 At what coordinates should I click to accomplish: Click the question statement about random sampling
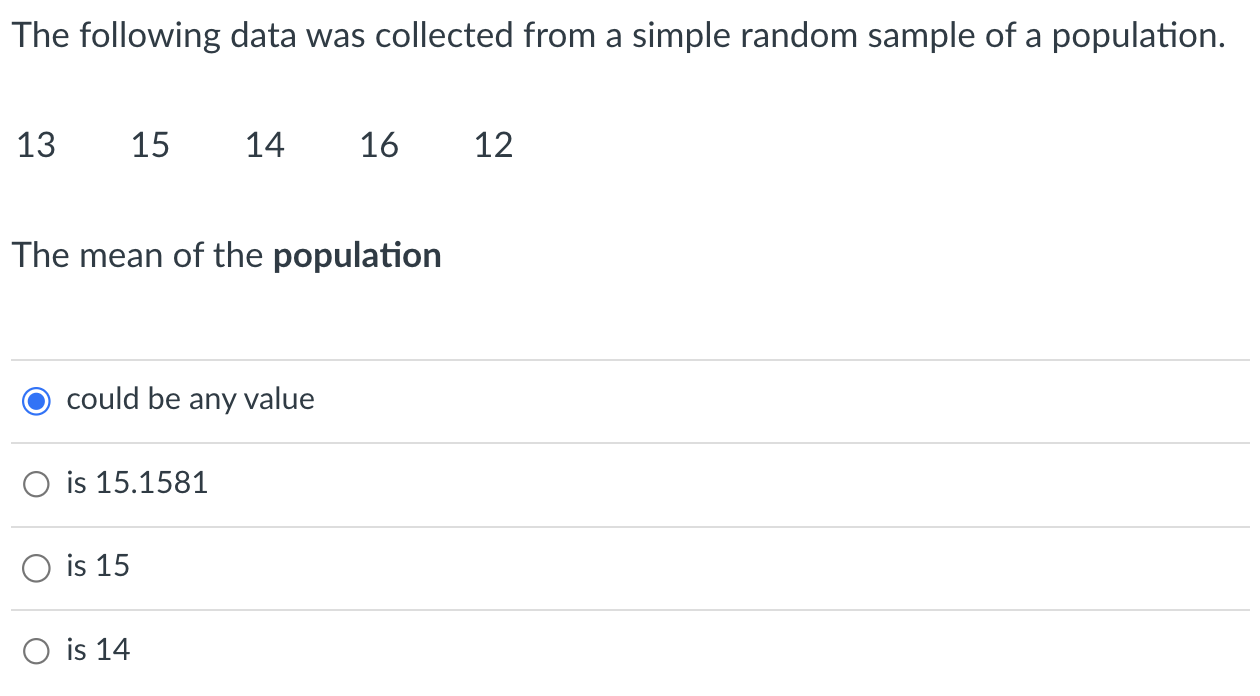pyautogui.click(x=620, y=35)
